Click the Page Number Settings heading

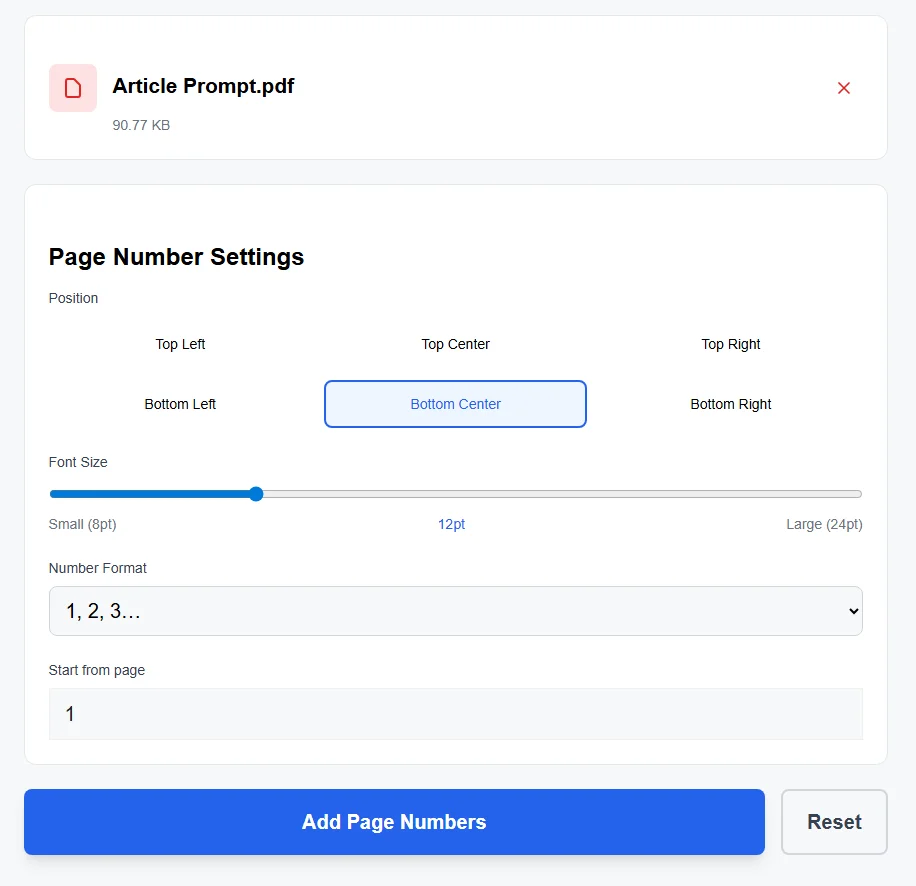coord(176,257)
